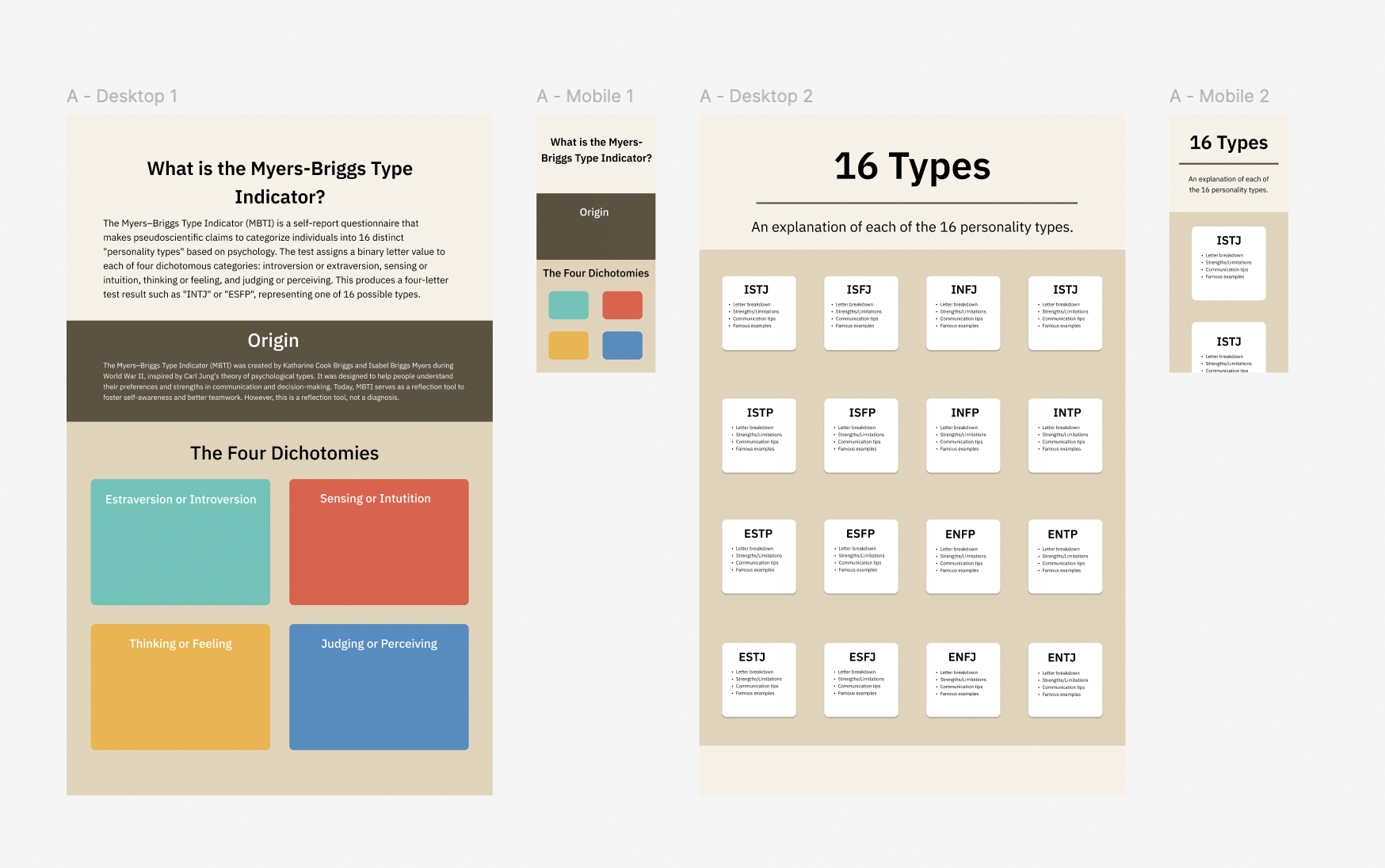Open the ENTJ type card

[x=1065, y=680]
